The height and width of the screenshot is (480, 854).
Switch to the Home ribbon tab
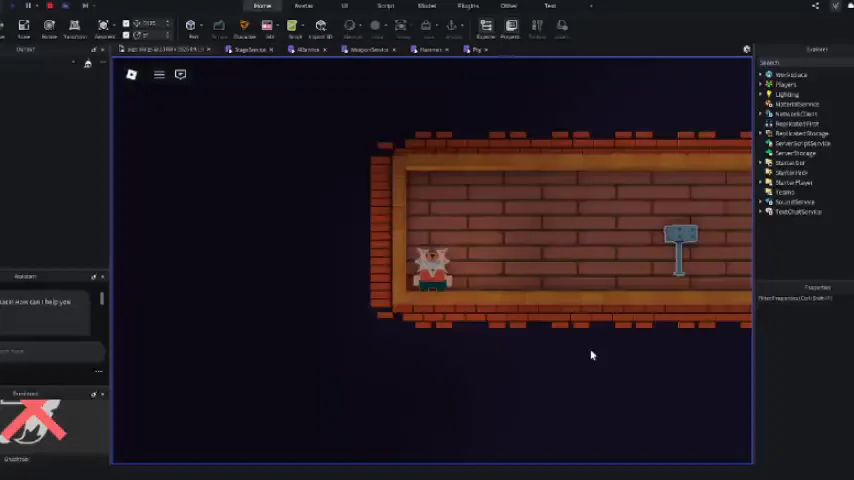point(263,5)
